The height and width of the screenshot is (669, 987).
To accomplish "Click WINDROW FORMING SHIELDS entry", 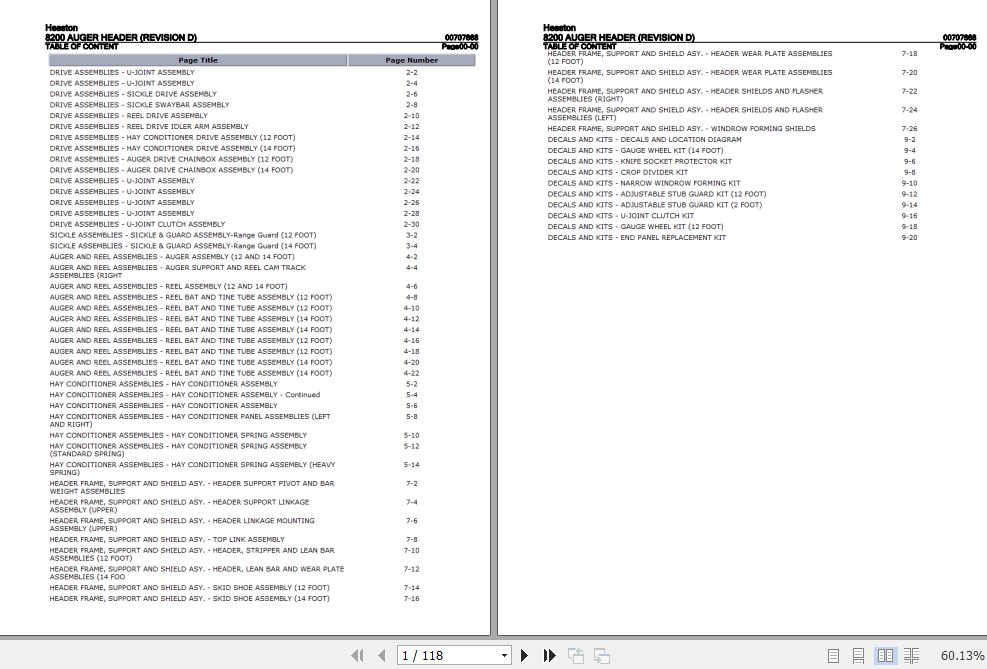I will pyautogui.click(x=681, y=128).
